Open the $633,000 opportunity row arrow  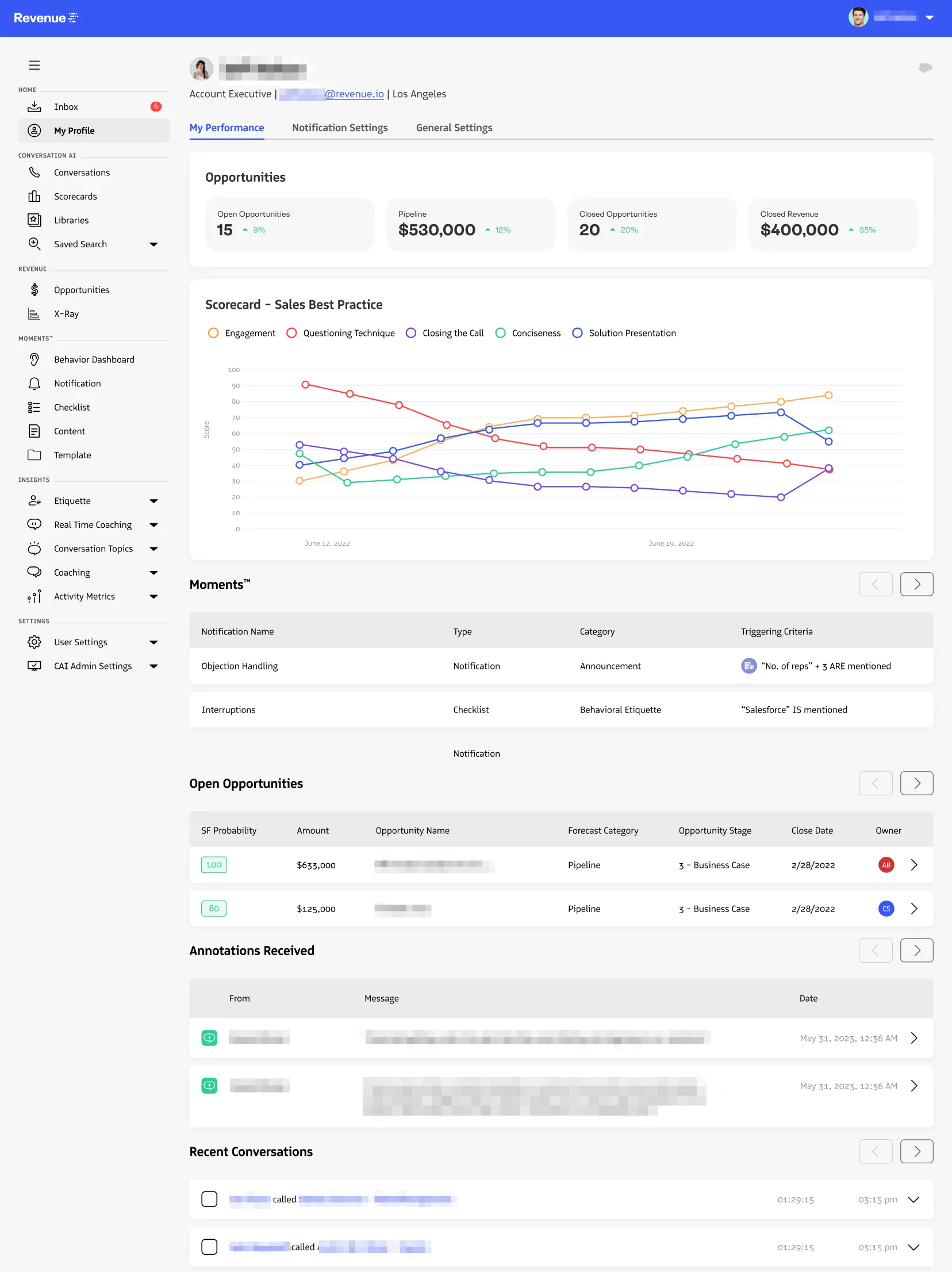pyautogui.click(x=914, y=865)
